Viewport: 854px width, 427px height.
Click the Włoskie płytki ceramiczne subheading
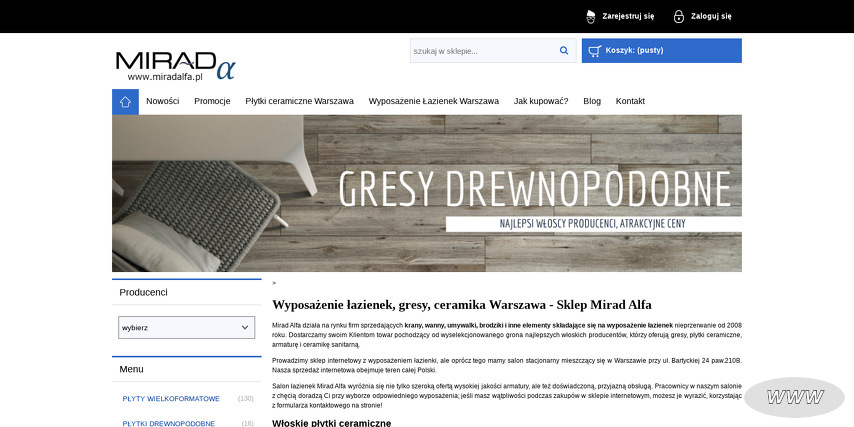332,423
